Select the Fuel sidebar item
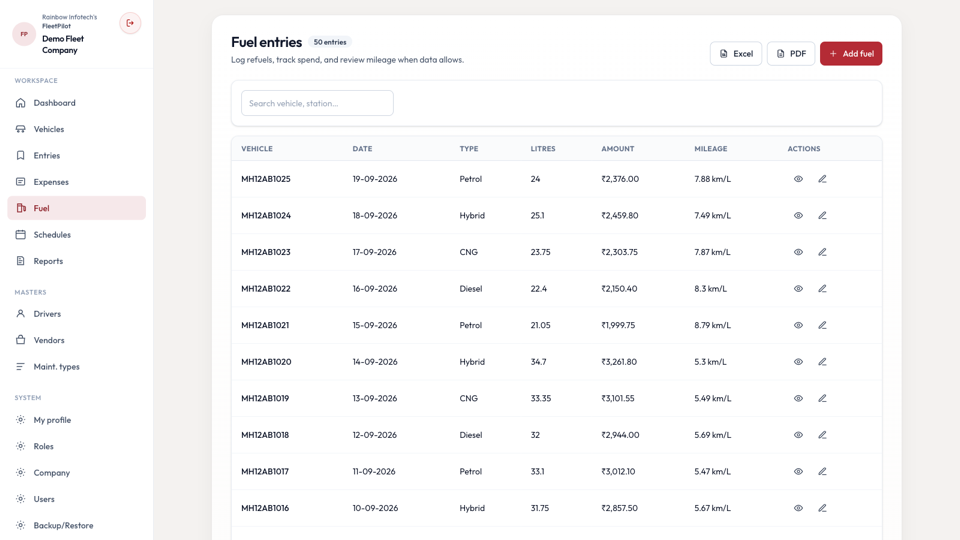 77,208
